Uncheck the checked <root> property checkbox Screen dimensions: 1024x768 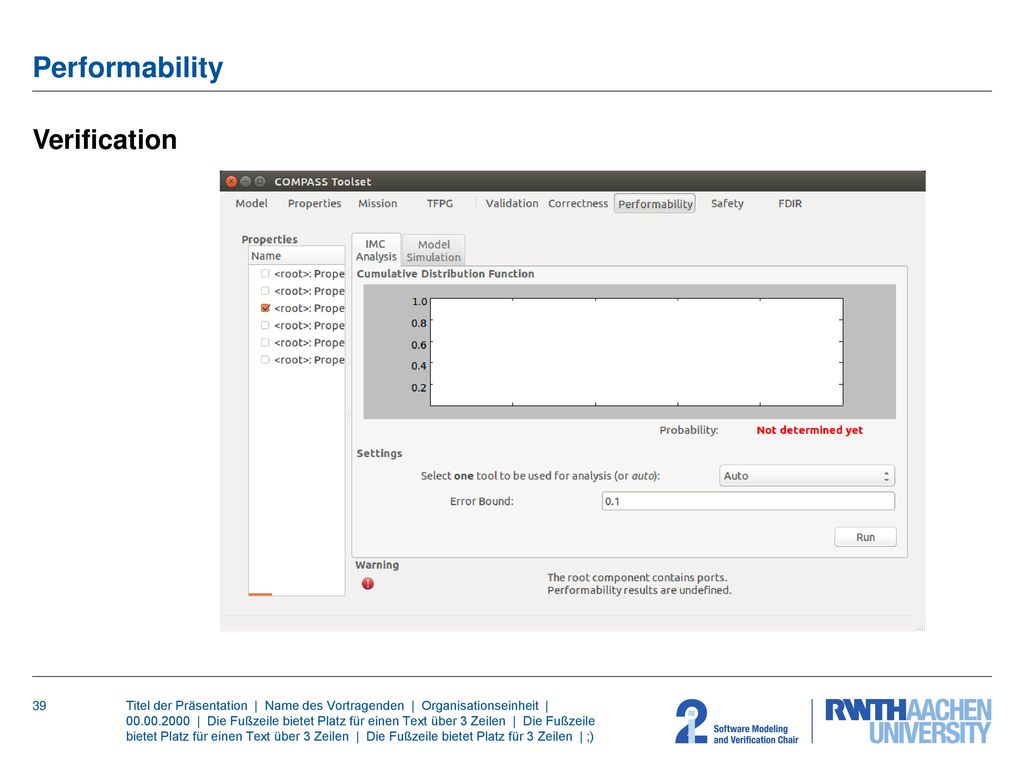click(265, 308)
